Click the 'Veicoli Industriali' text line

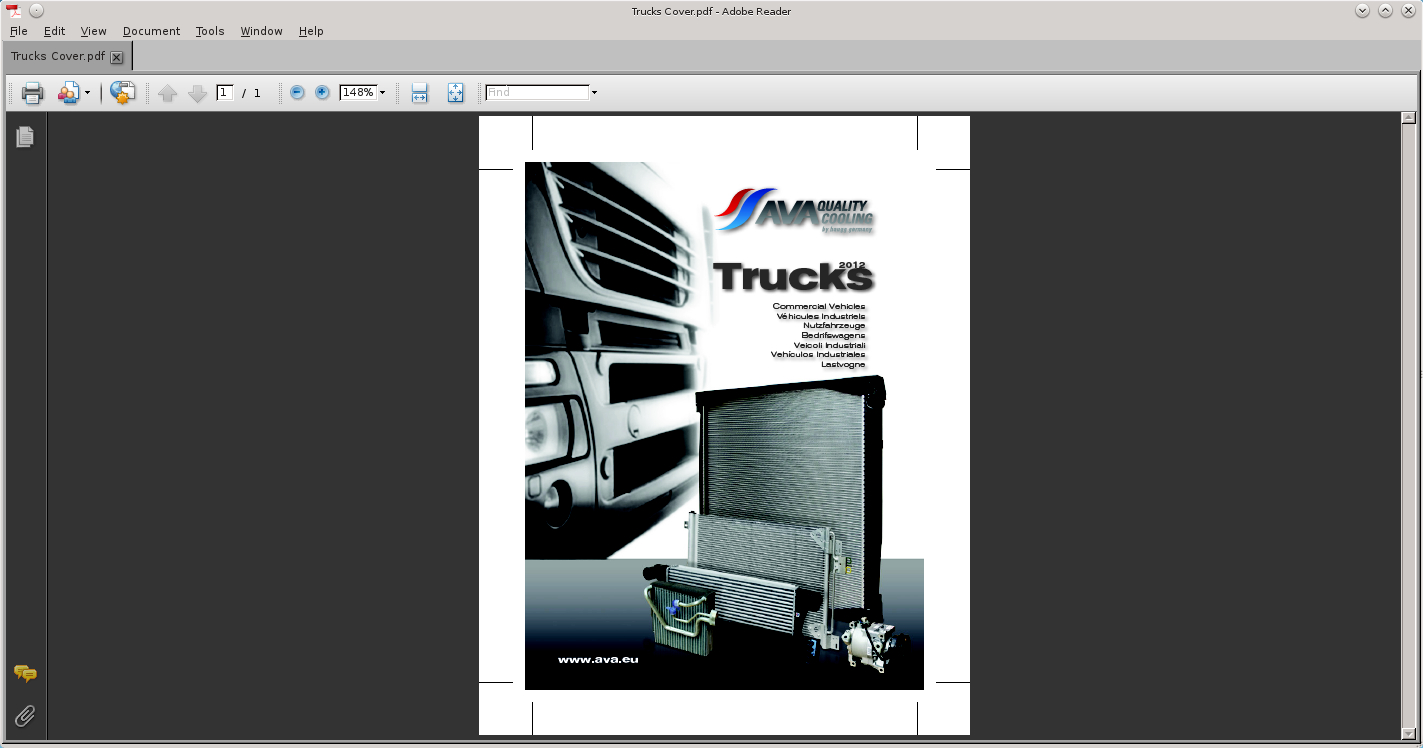830,345
